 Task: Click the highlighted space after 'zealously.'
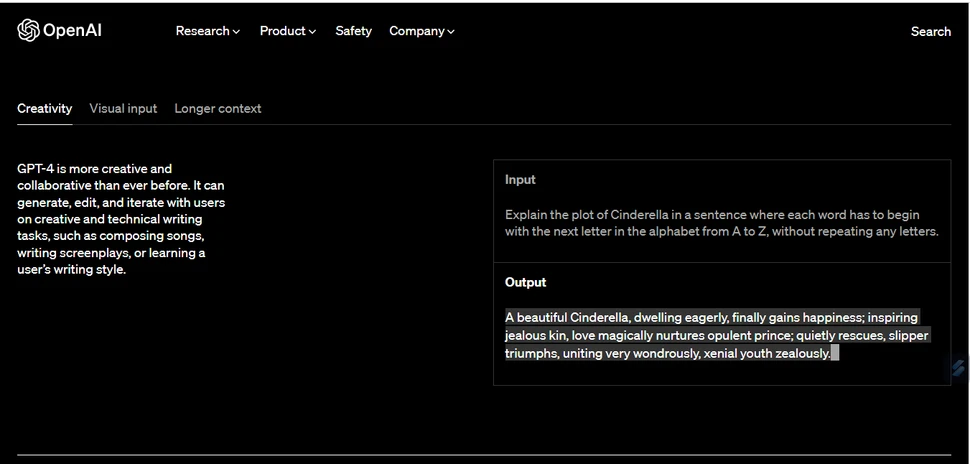tap(835, 353)
